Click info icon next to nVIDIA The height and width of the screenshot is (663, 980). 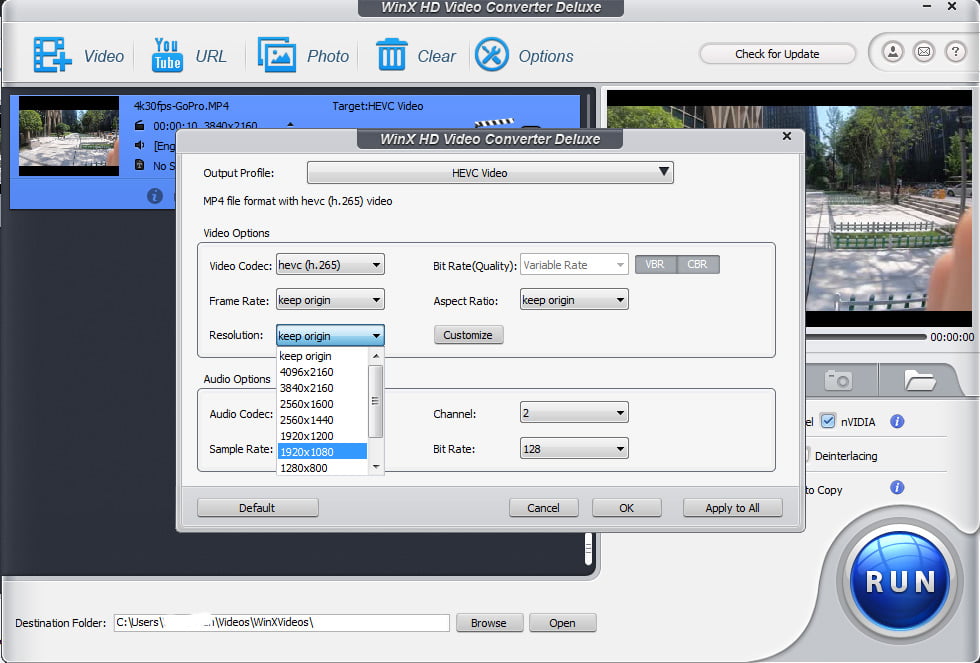tap(897, 421)
